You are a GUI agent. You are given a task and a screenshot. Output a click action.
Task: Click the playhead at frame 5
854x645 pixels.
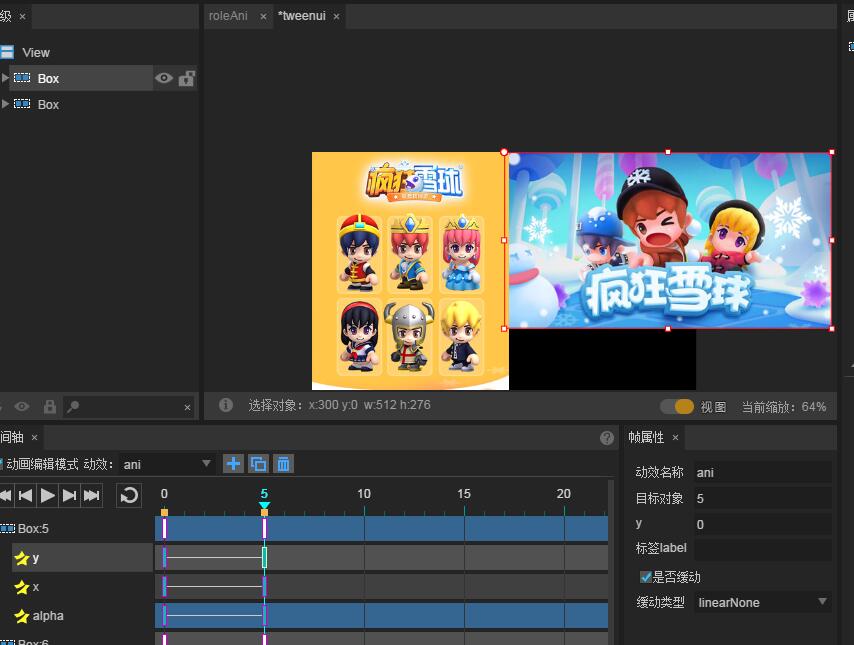[x=264, y=506]
